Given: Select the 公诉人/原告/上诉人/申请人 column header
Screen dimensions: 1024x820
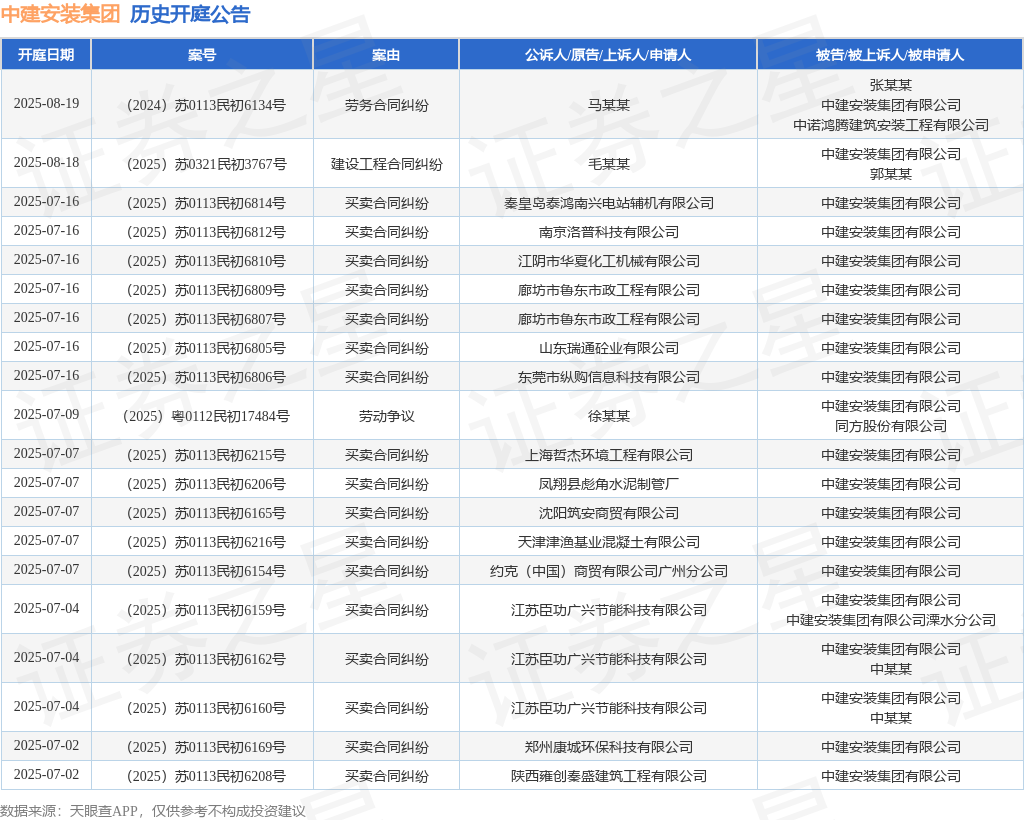Looking at the screenshot, I should click(x=608, y=55).
